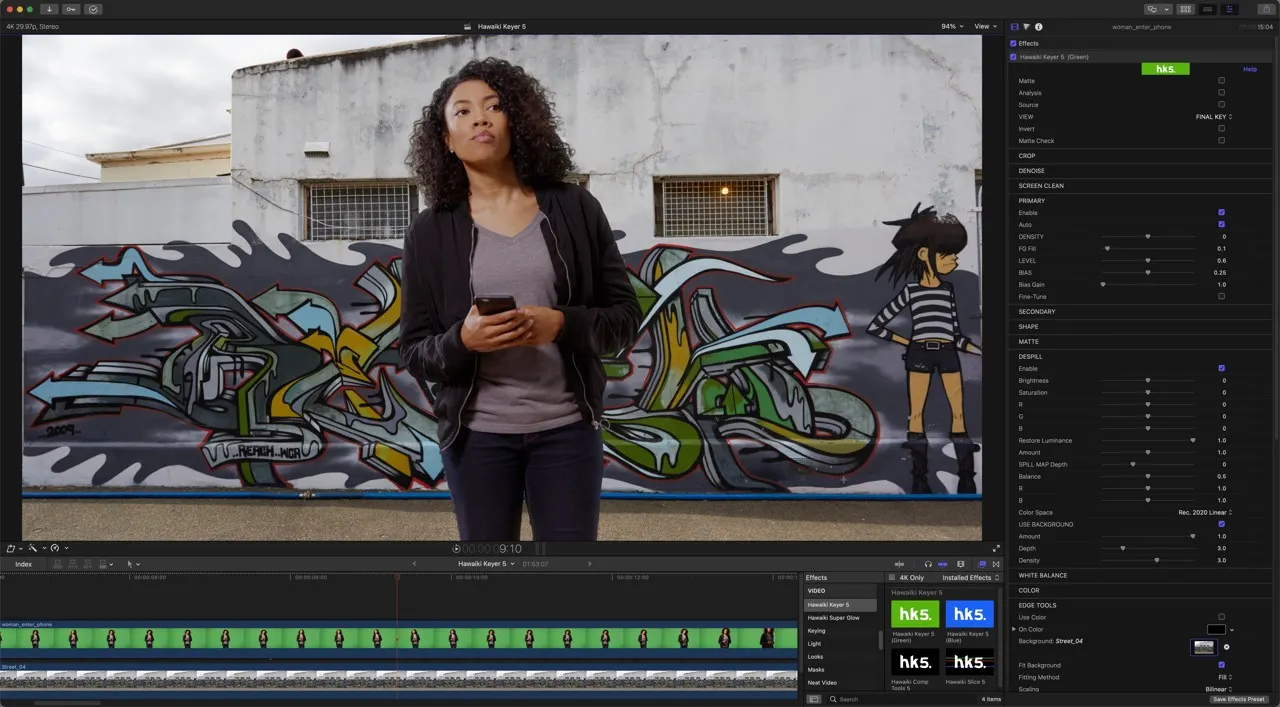This screenshot has width=1280, height=707.
Task: Open the retime speedometer menu
Action: point(58,549)
